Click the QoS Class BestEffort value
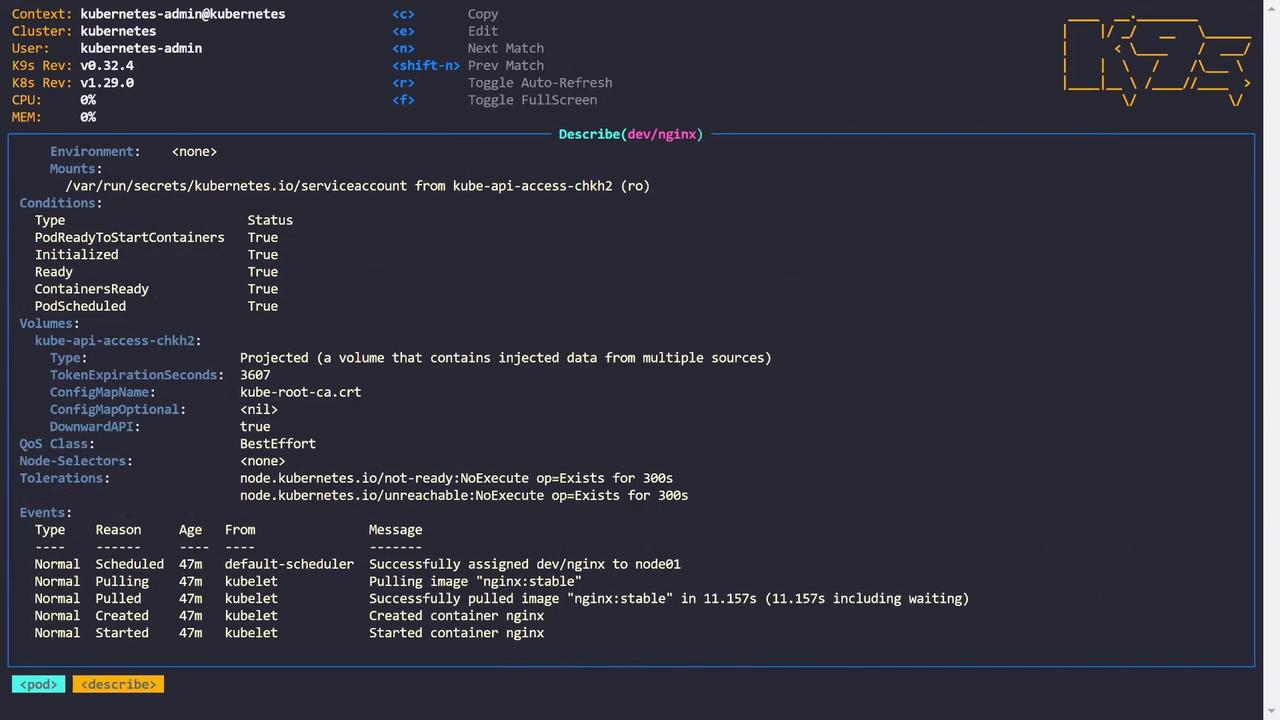This screenshot has height=720, width=1280. pos(277,443)
